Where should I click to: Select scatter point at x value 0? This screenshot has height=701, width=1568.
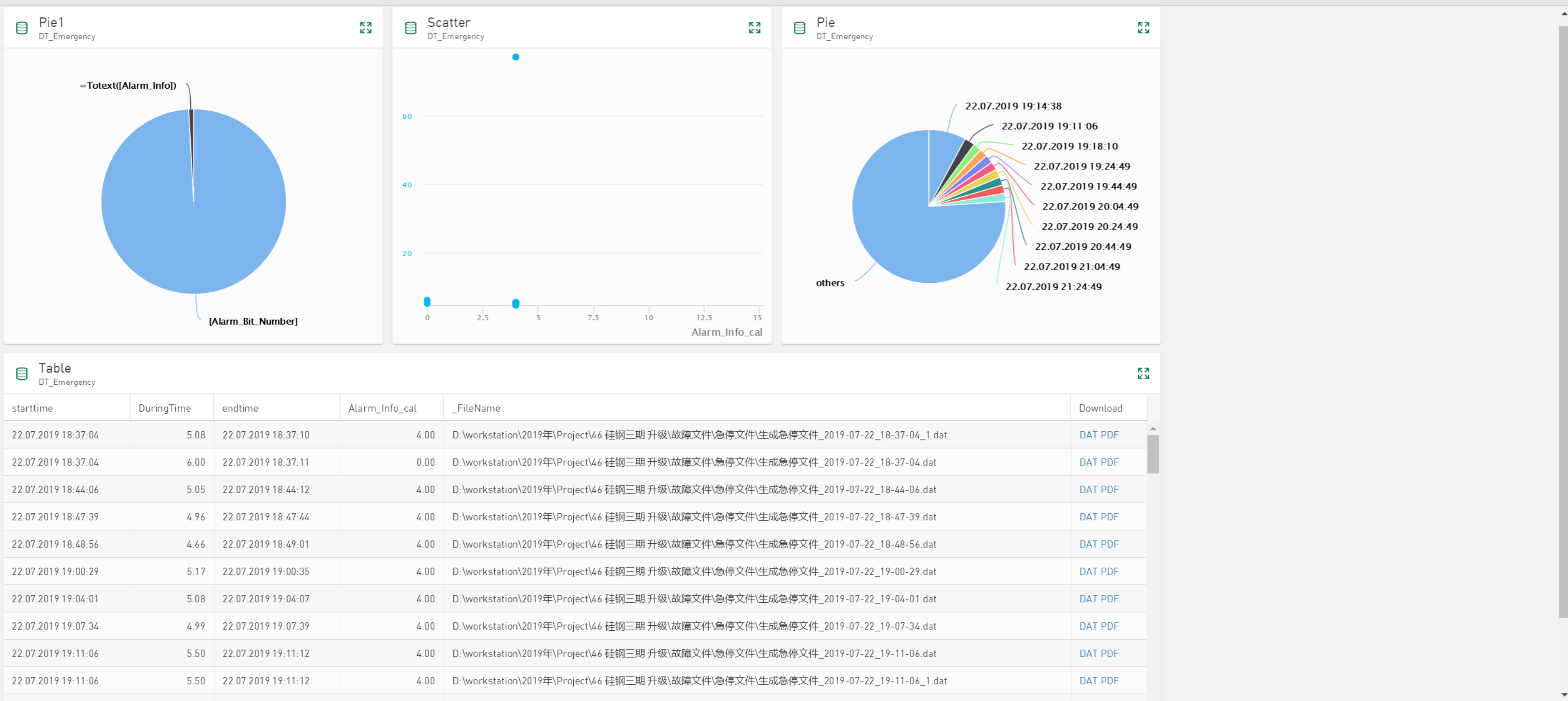tap(427, 302)
